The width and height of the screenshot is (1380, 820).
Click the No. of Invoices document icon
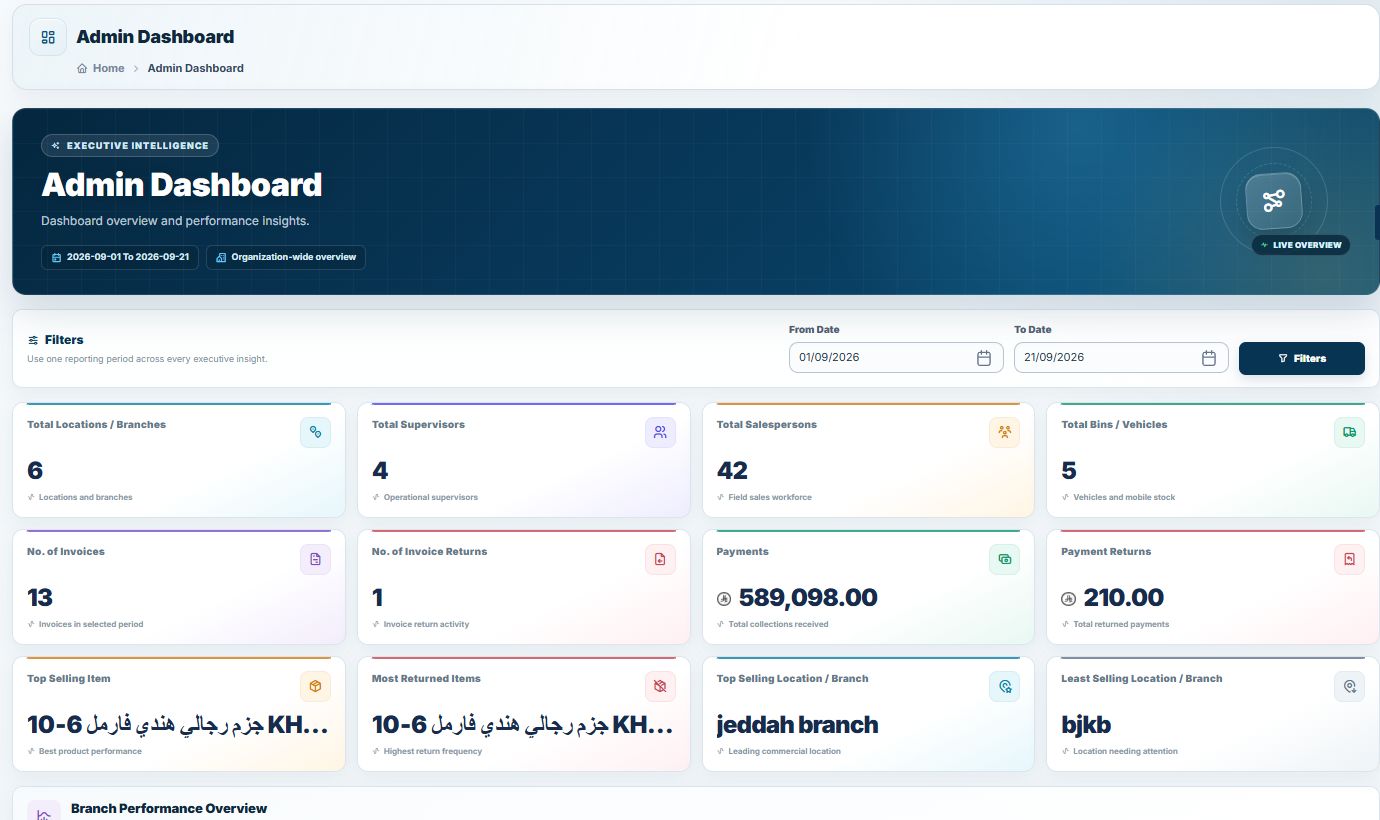(x=315, y=559)
